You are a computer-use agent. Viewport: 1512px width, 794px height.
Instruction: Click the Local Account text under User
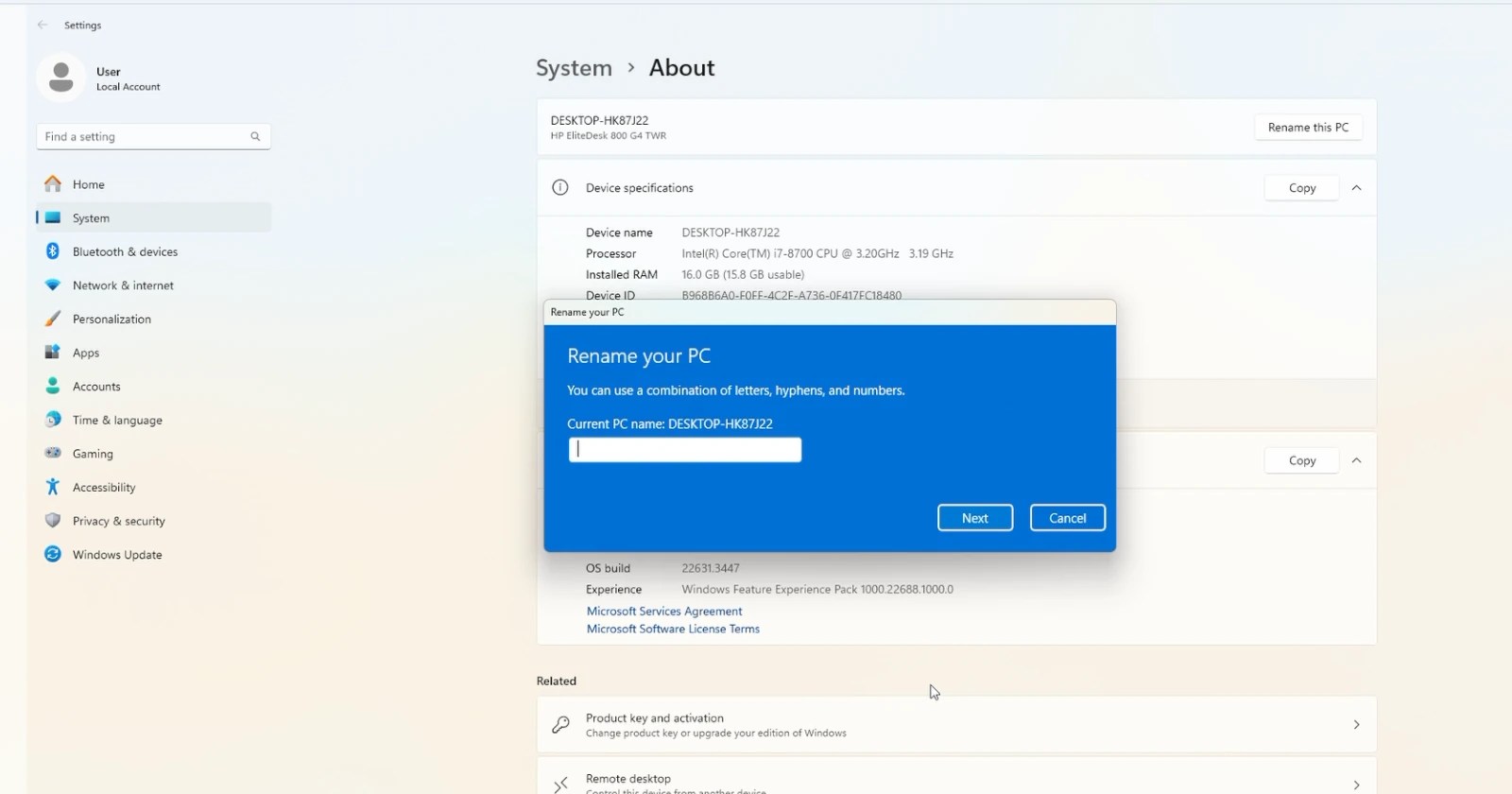(x=129, y=87)
